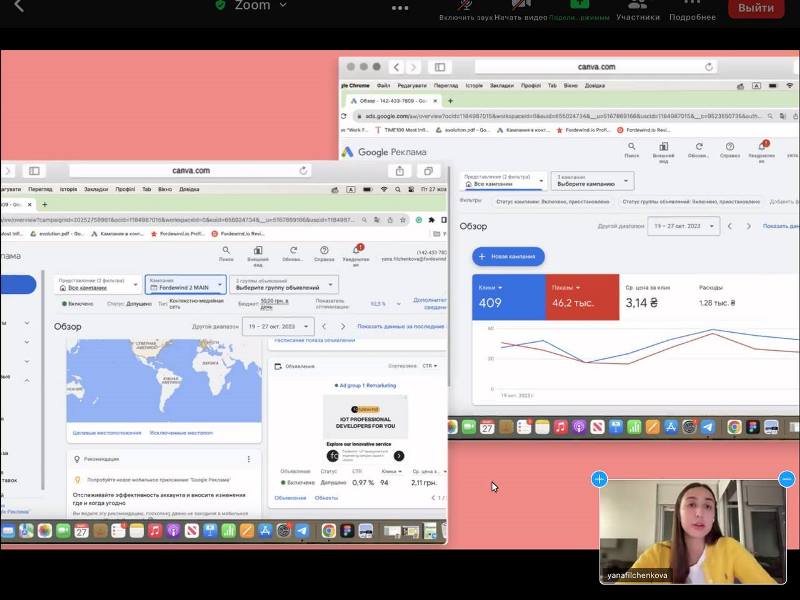Go back using the top-left arrow

click(x=19, y=6)
